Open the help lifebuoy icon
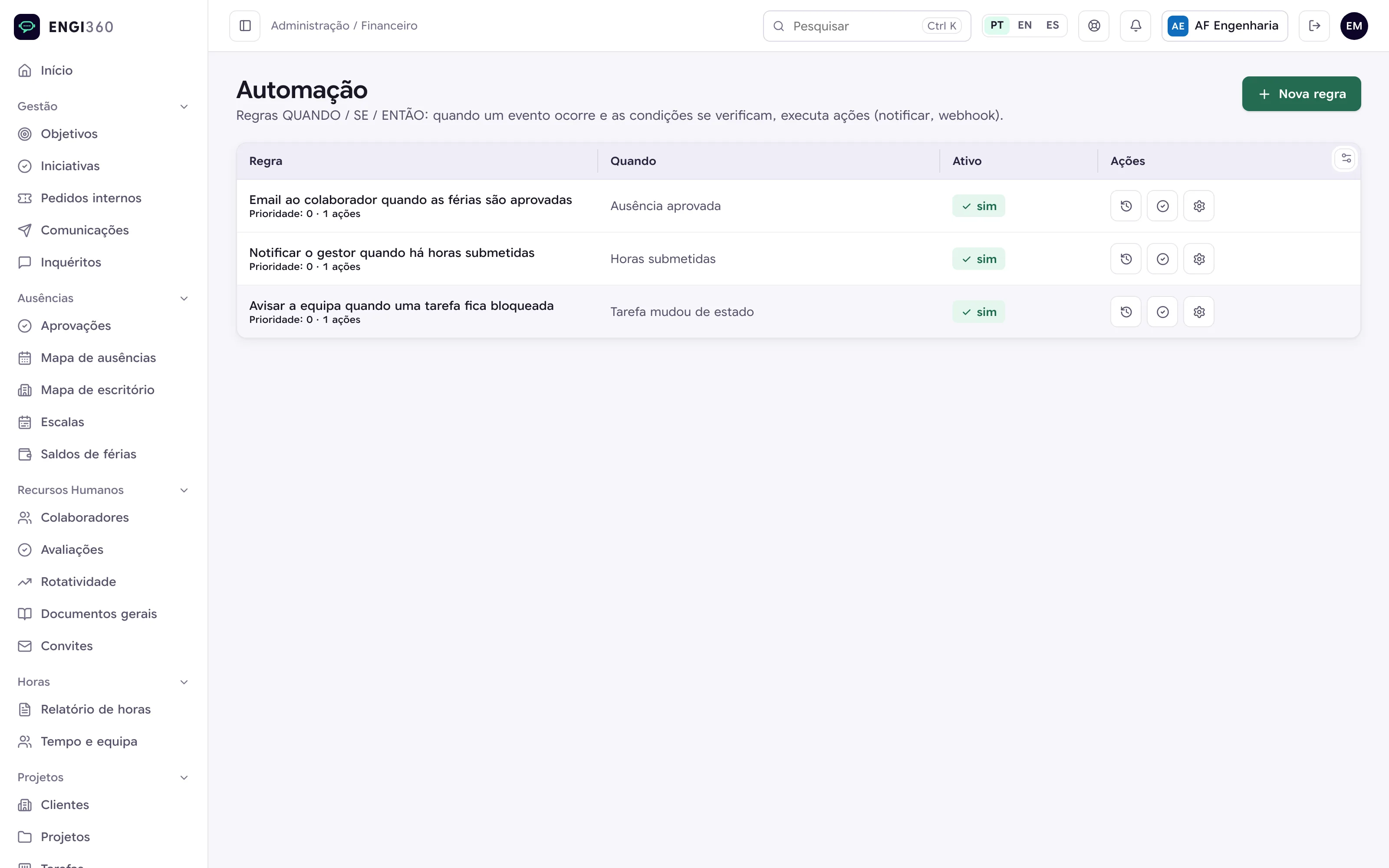 tap(1093, 26)
